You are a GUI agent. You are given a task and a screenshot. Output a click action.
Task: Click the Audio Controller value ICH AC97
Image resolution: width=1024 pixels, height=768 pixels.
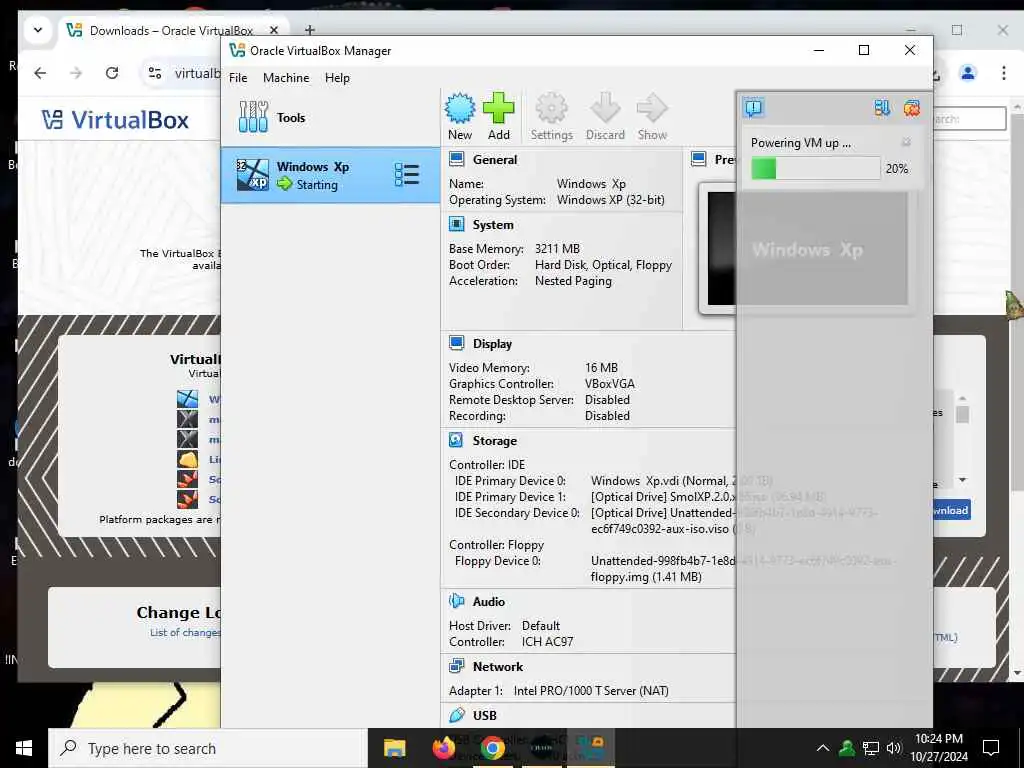tap(547, 641)
